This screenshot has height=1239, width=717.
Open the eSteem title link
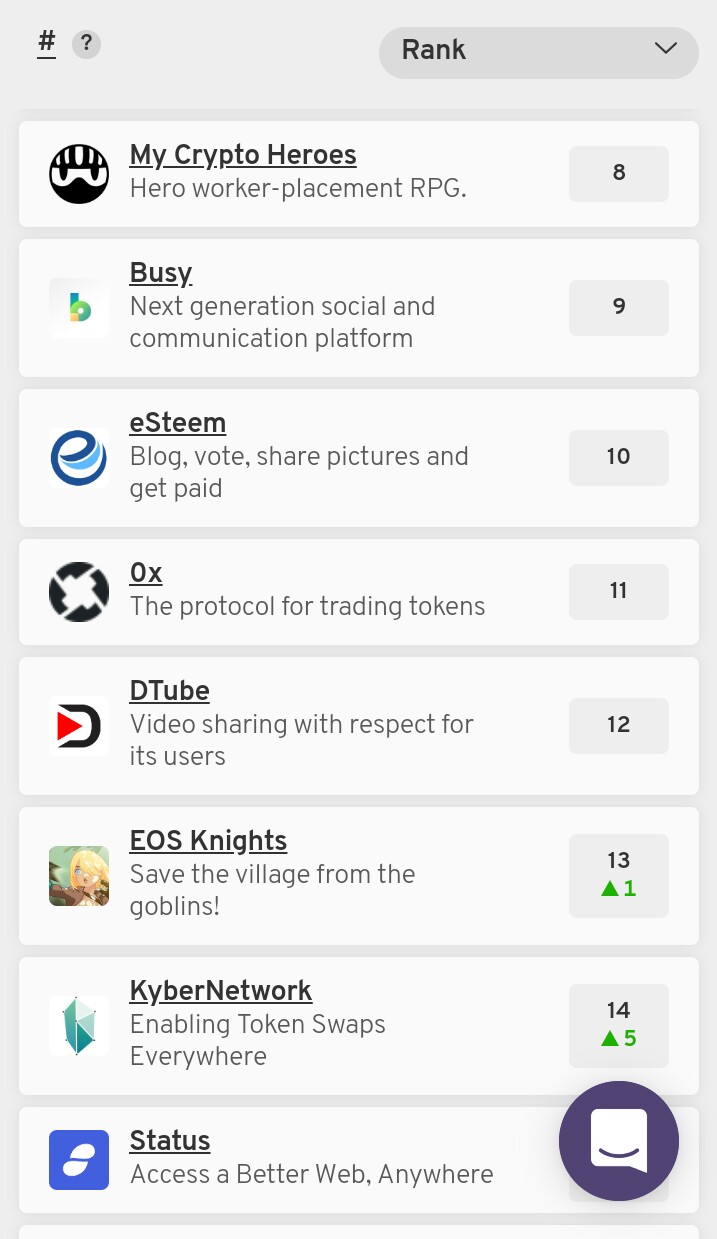(178, 423)
